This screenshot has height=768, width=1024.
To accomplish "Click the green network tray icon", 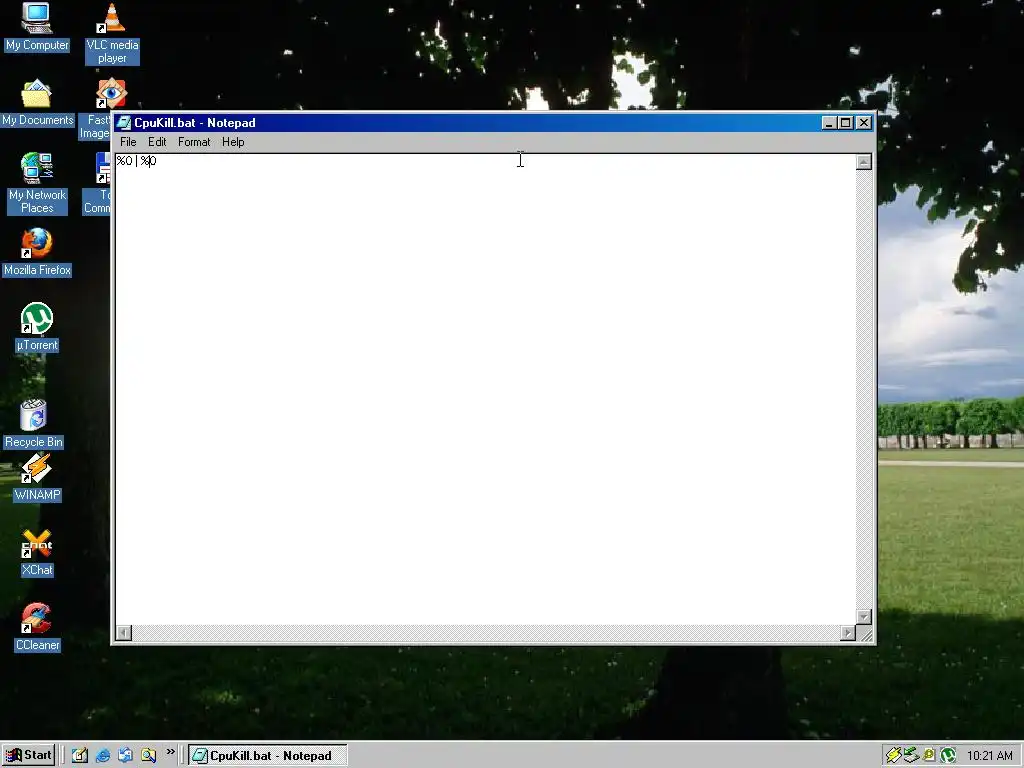I will point(911,756).
